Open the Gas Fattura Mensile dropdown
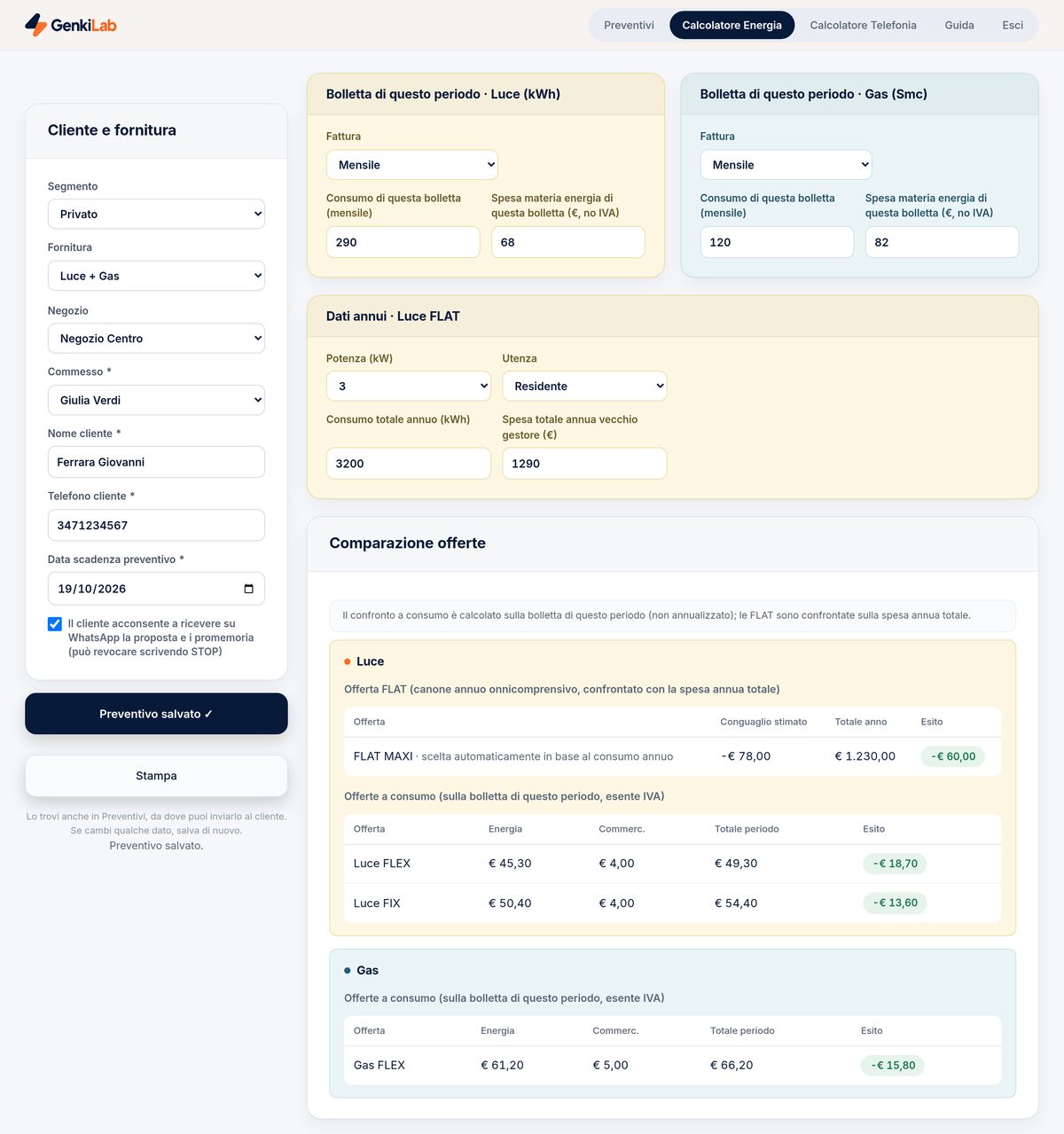 coord(786,165)
